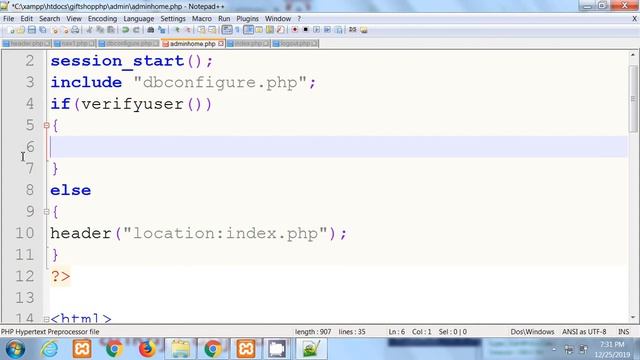The width and height of the screenshot is (640, 360).
Task: Click line number 10 in the margin
Action: 24,233
